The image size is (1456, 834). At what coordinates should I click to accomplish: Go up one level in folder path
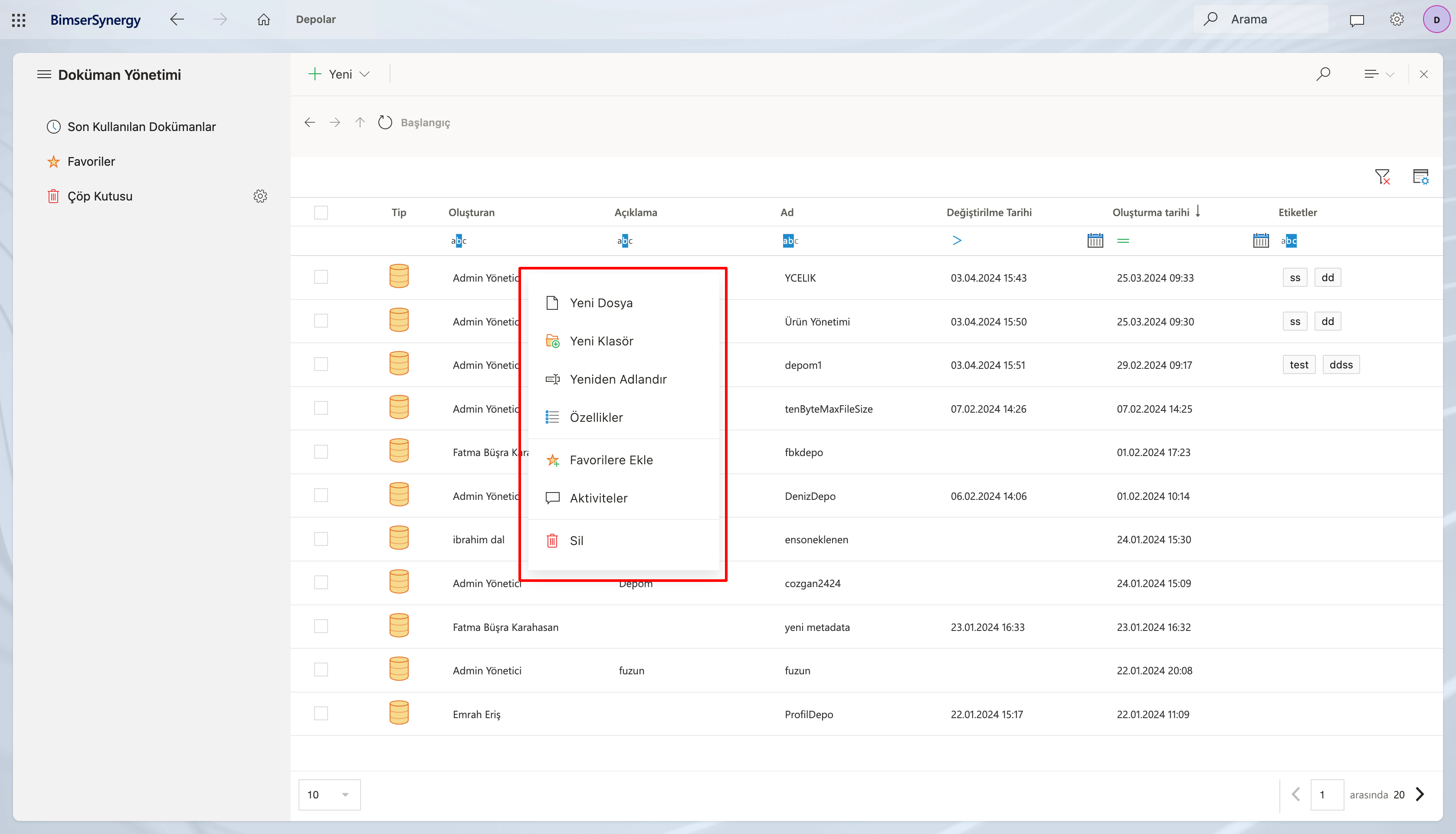(x=360, y=122)
